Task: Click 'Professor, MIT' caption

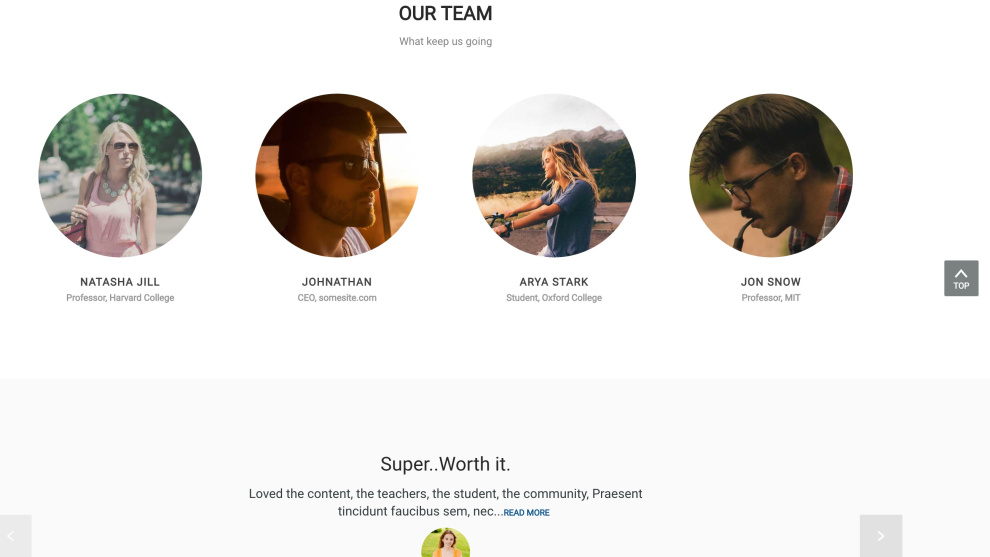Action: coord(770,298)
